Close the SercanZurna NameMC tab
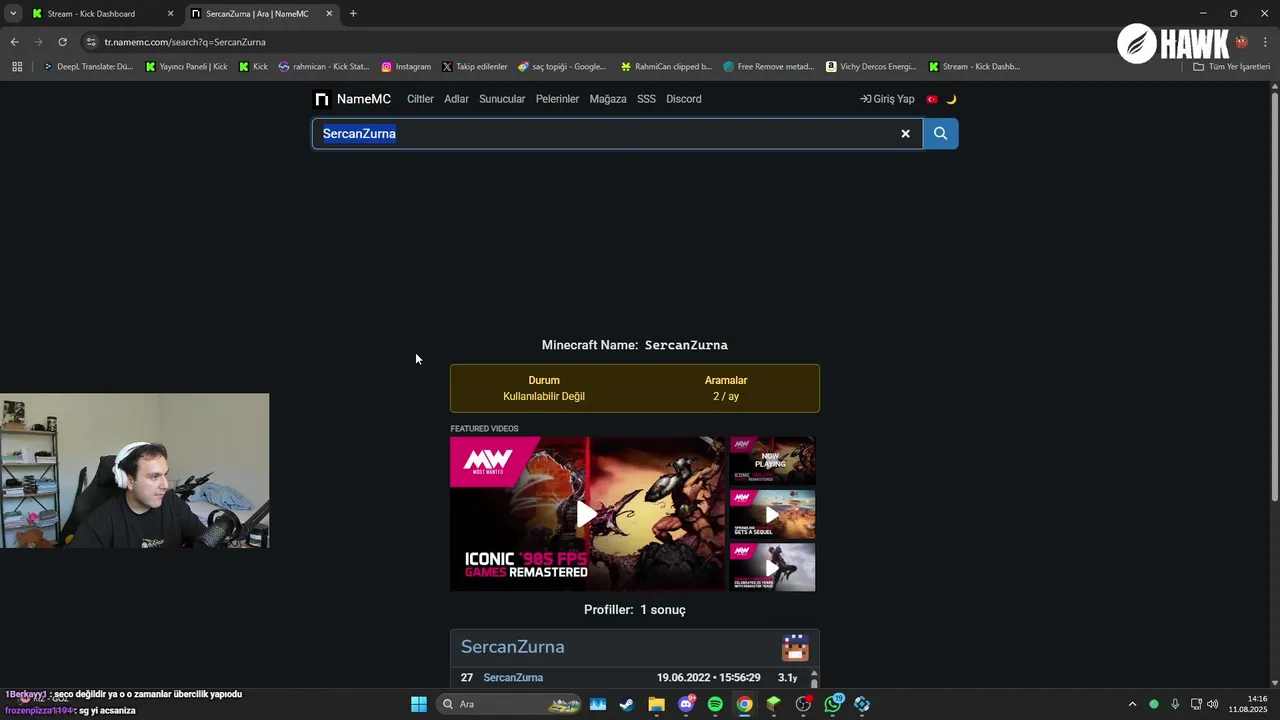 329,14
